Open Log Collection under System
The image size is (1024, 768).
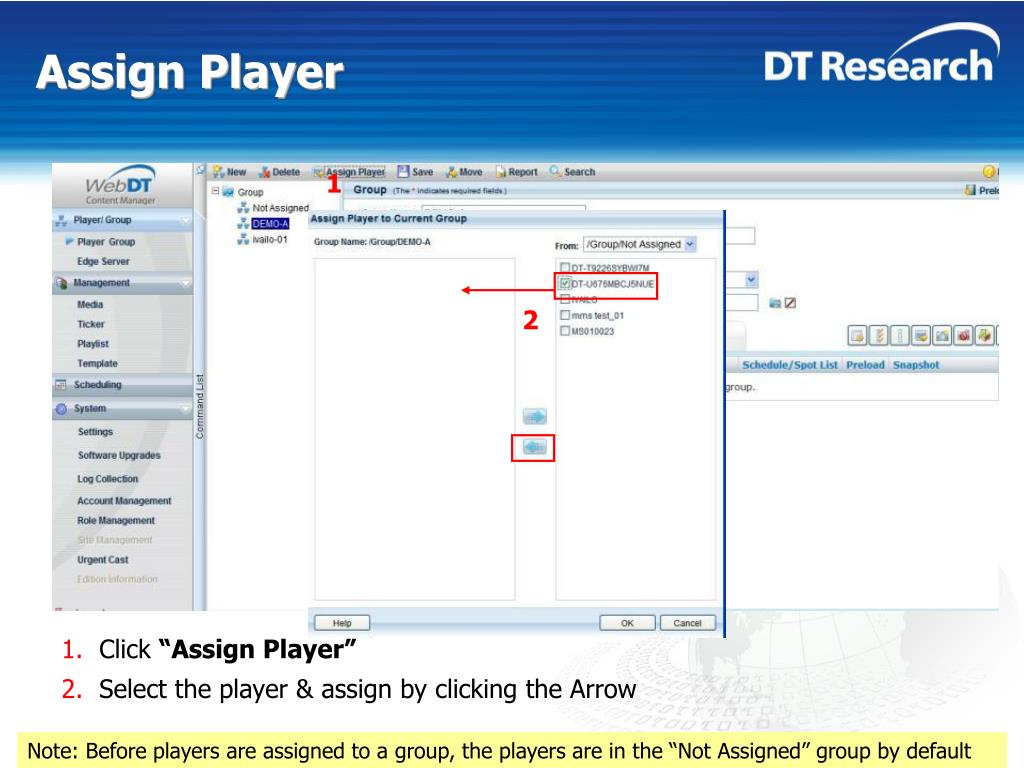tap(108, 479)
